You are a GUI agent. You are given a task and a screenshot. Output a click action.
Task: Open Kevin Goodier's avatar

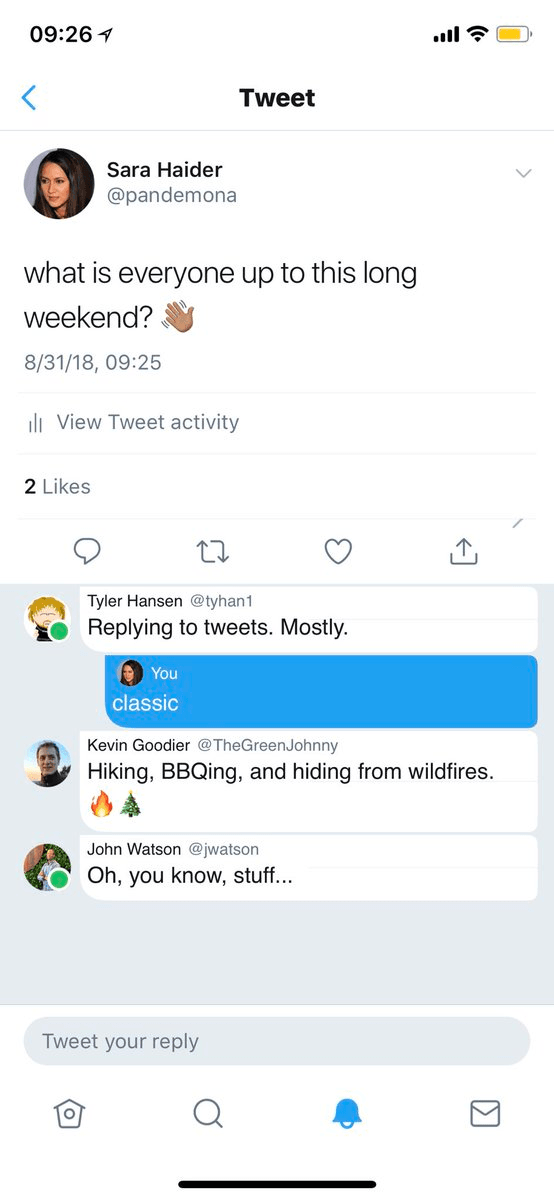[47, 763]
